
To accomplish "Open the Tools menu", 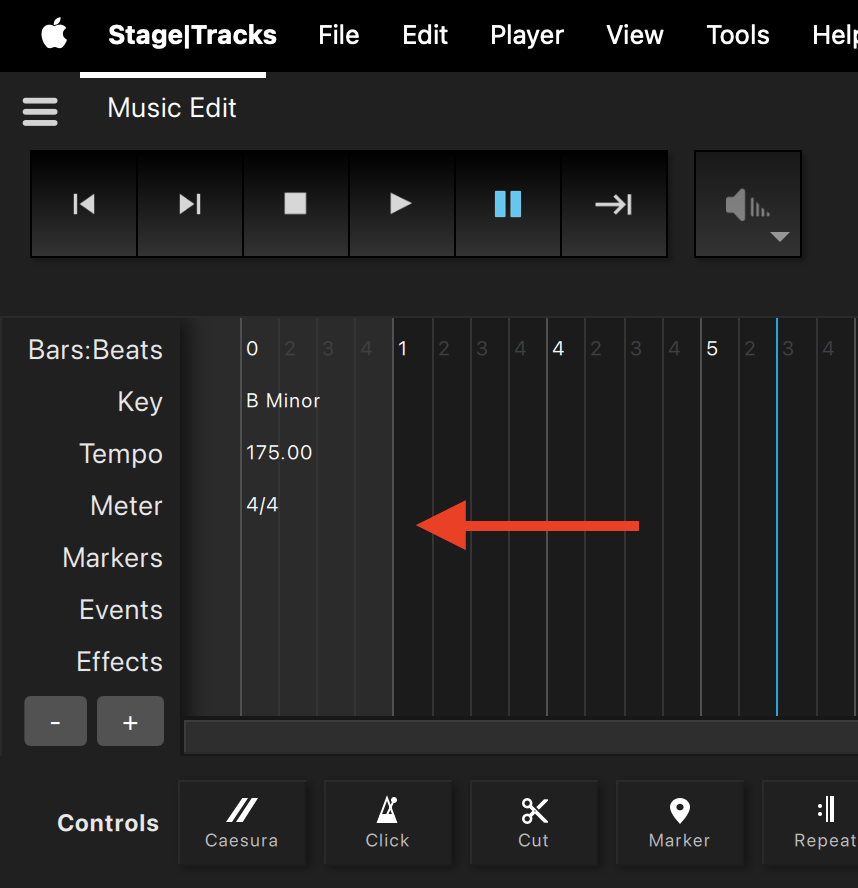I will click(x=738, y=35).
